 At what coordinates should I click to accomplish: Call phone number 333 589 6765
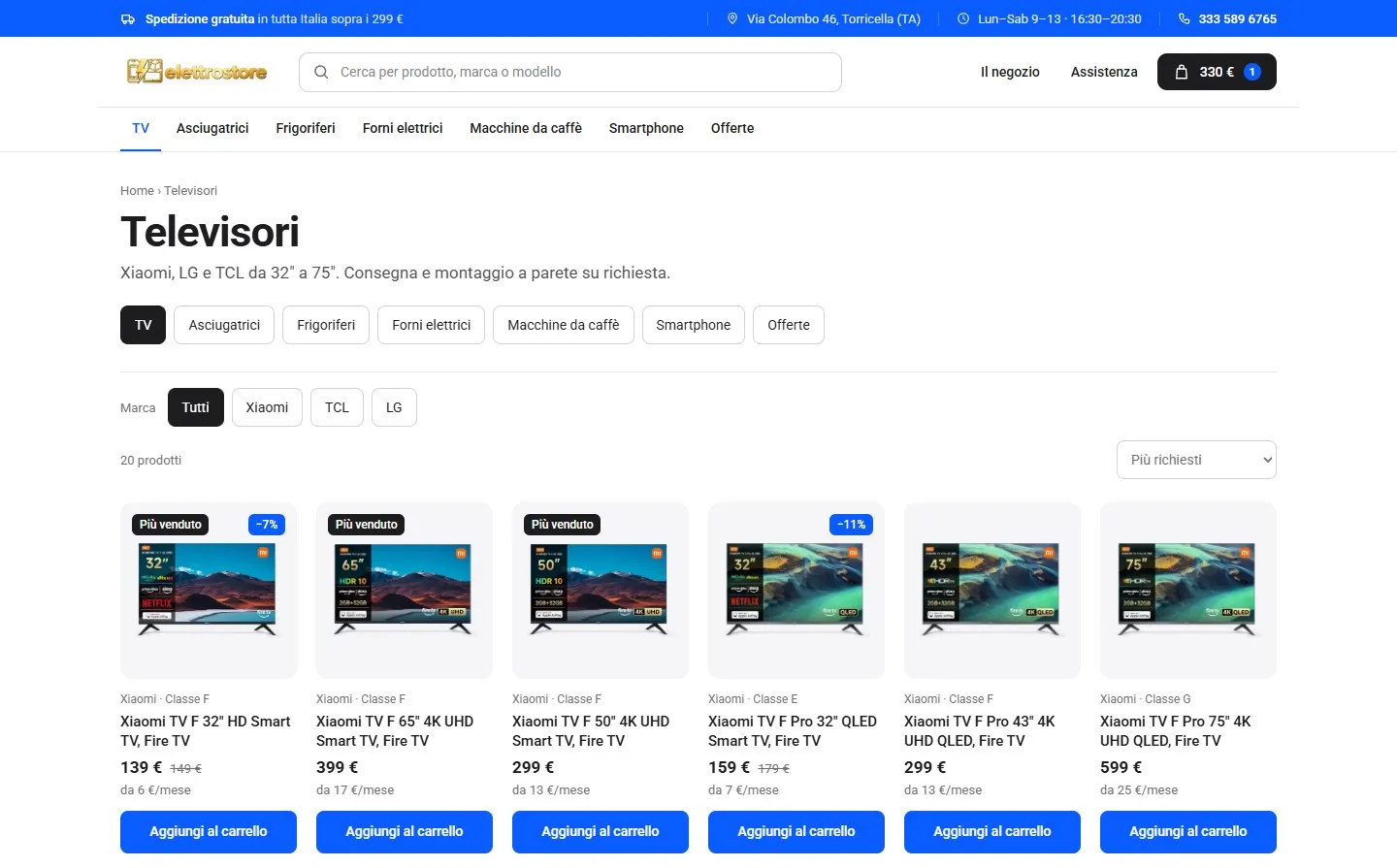1238,18
